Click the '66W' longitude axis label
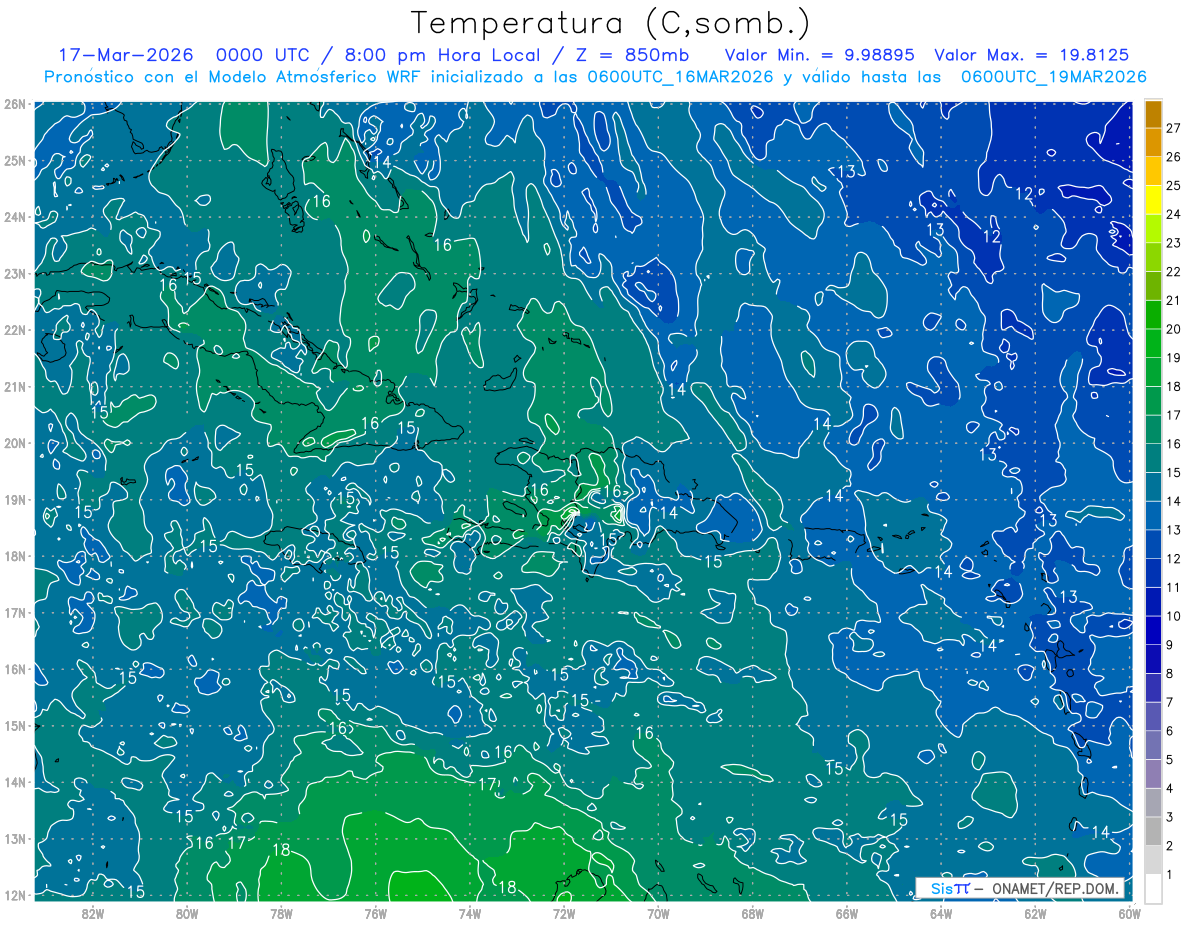The width and height of the screenshot is (1200, 927). (x=846, y=913)
